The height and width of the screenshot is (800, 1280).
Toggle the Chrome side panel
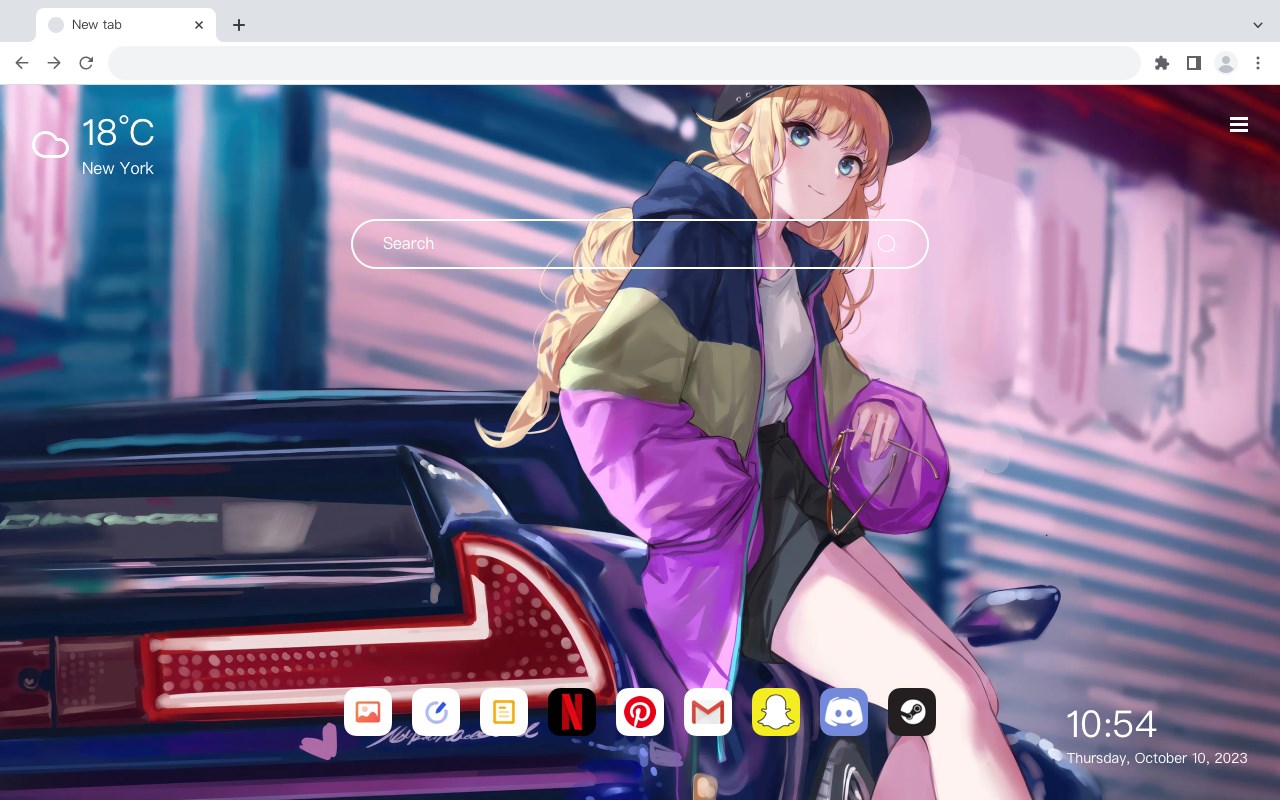pyautogui.click(x=1194, y=63)
